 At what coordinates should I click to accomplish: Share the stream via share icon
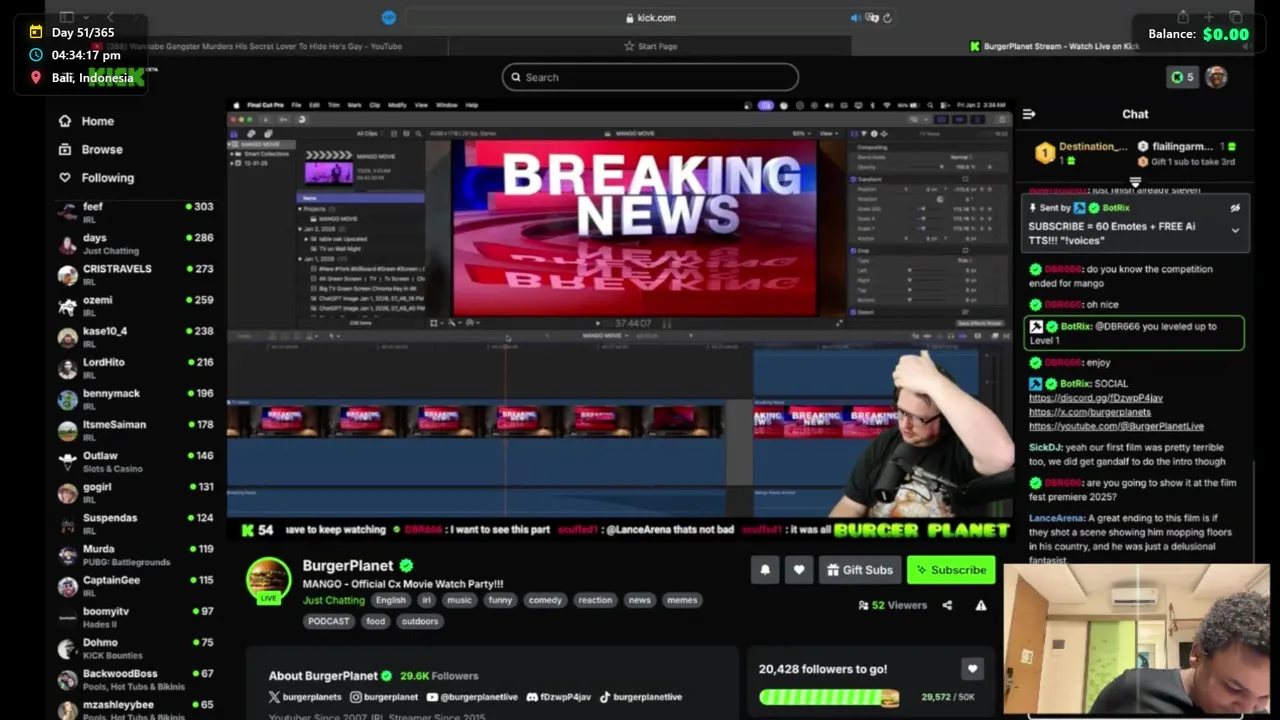click(947, 605)
